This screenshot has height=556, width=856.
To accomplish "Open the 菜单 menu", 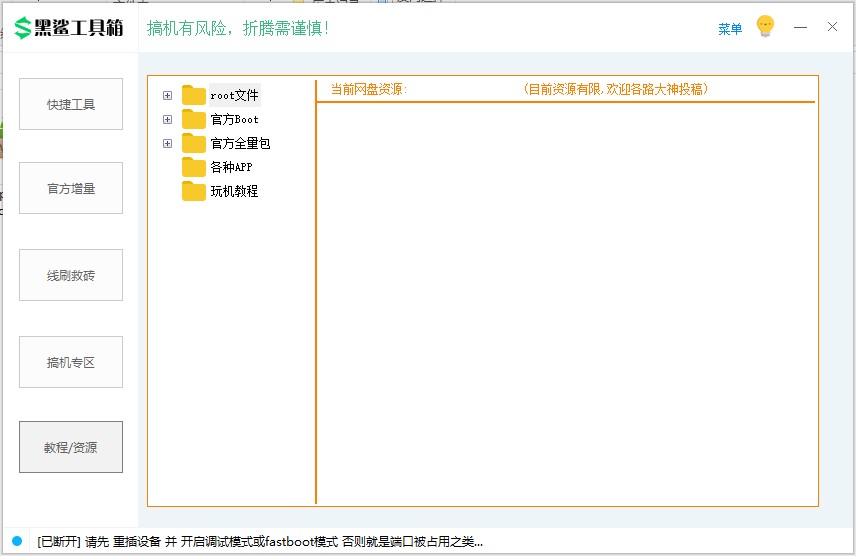I will click(x=730, y=29).
